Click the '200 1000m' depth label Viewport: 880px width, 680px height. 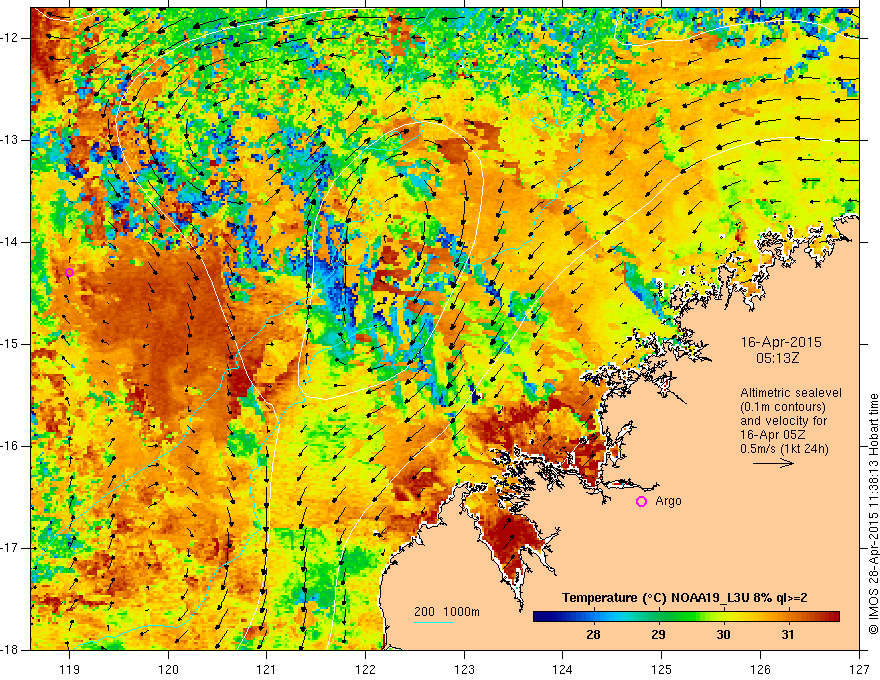coord(447,612)
